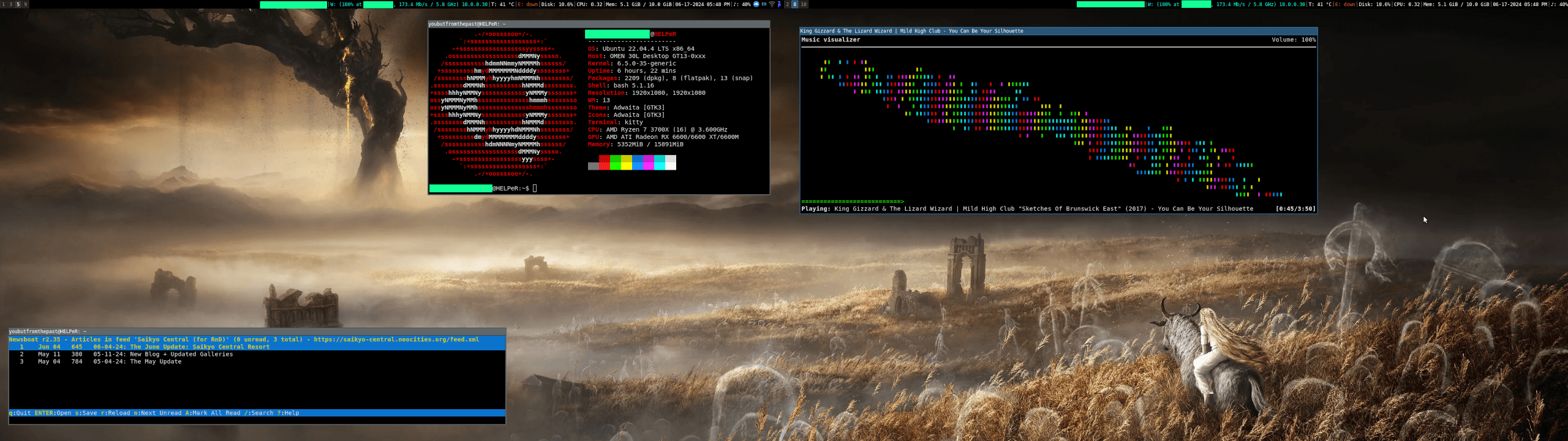Click the bash prompt cursor in neofetch terminal

(x=535, y=188)
